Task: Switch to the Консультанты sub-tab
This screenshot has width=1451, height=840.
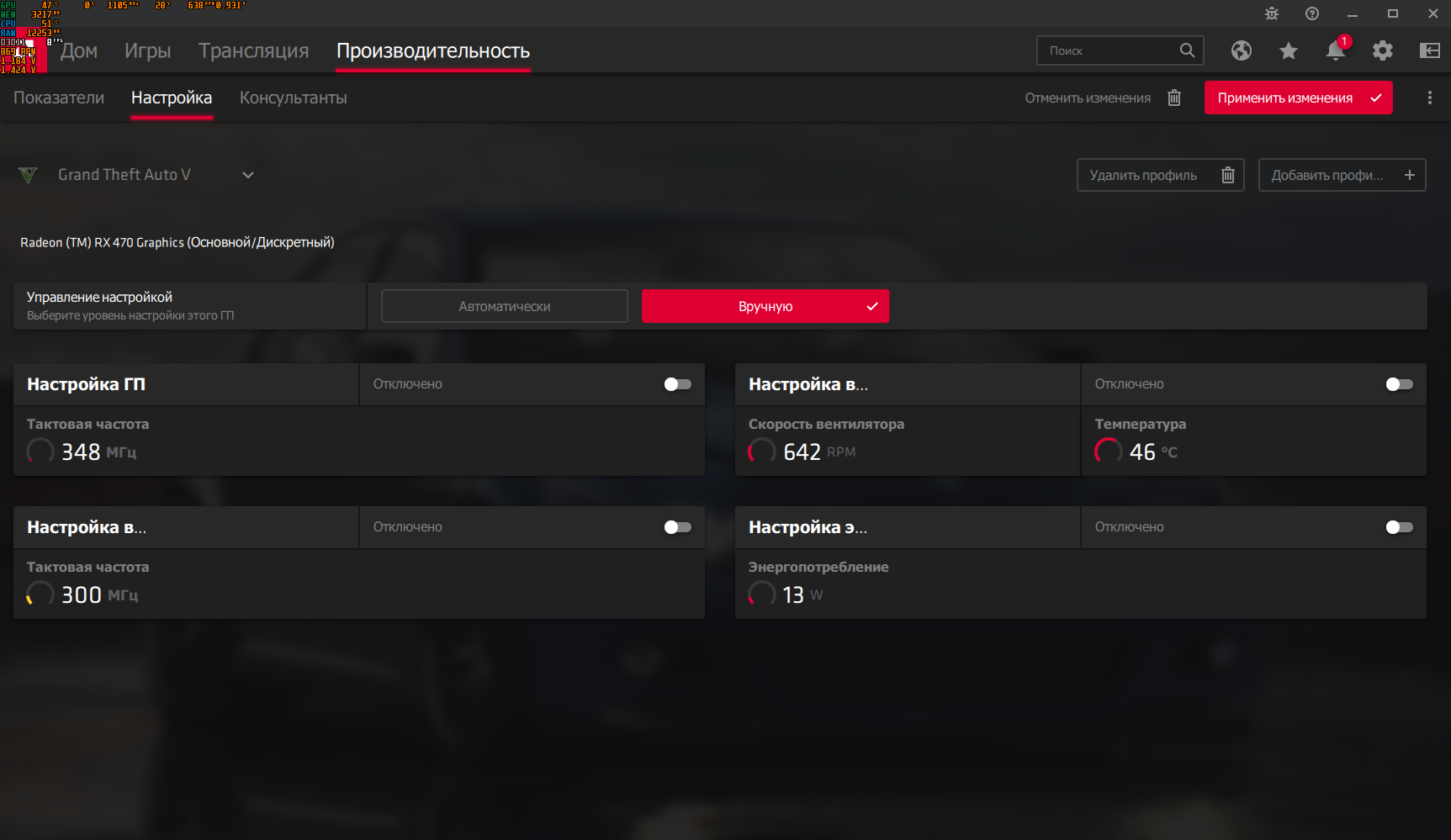Action: [x=294, y=98]
